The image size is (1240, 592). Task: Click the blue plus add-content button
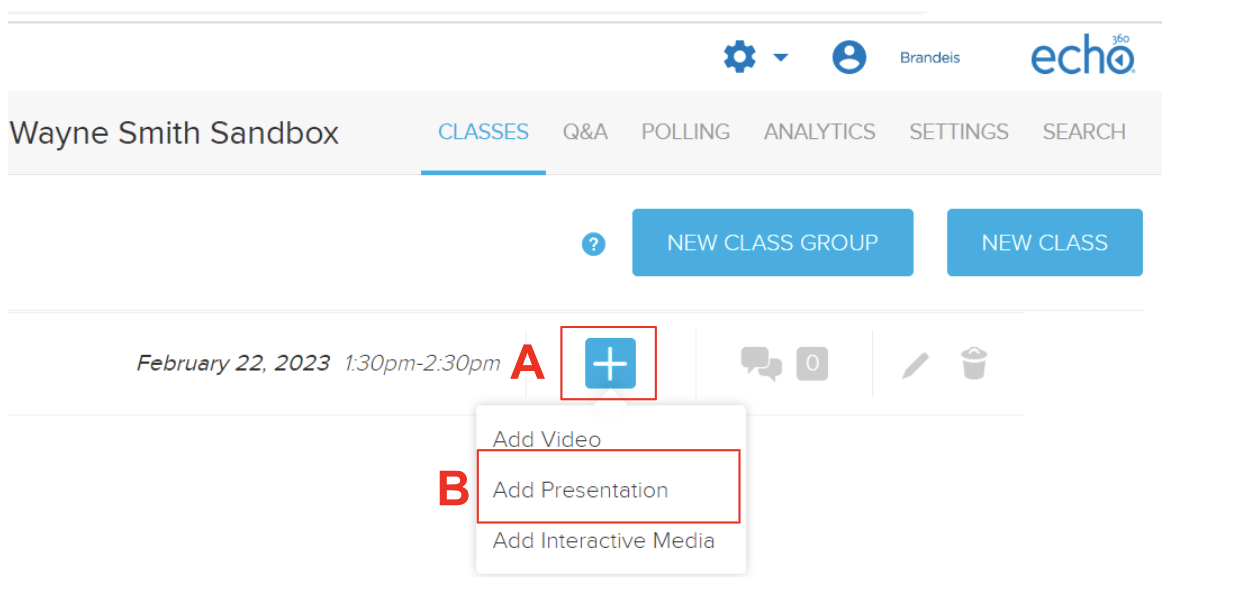point(610,363)
